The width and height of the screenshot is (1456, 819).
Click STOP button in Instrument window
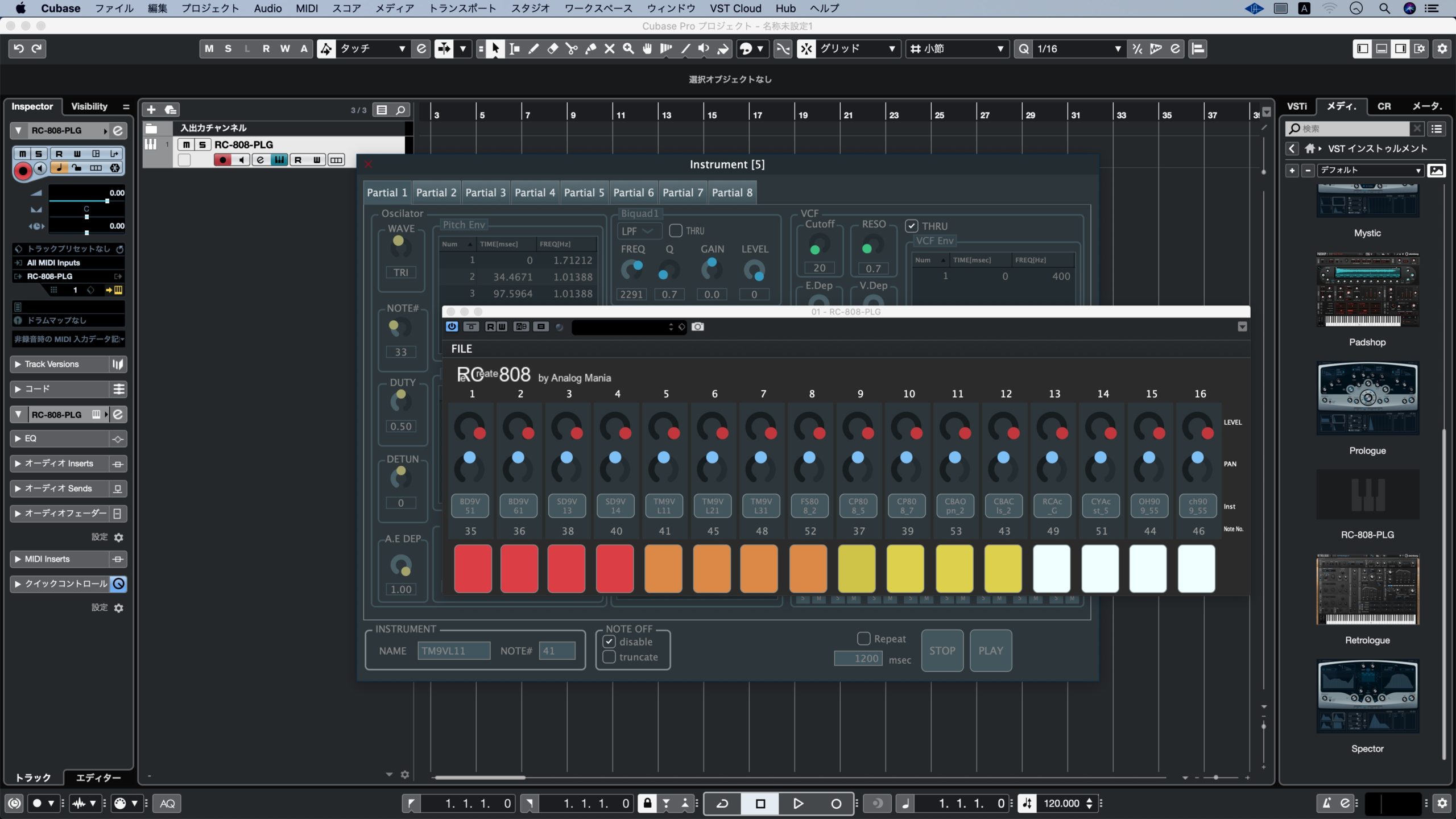point(942,651)
